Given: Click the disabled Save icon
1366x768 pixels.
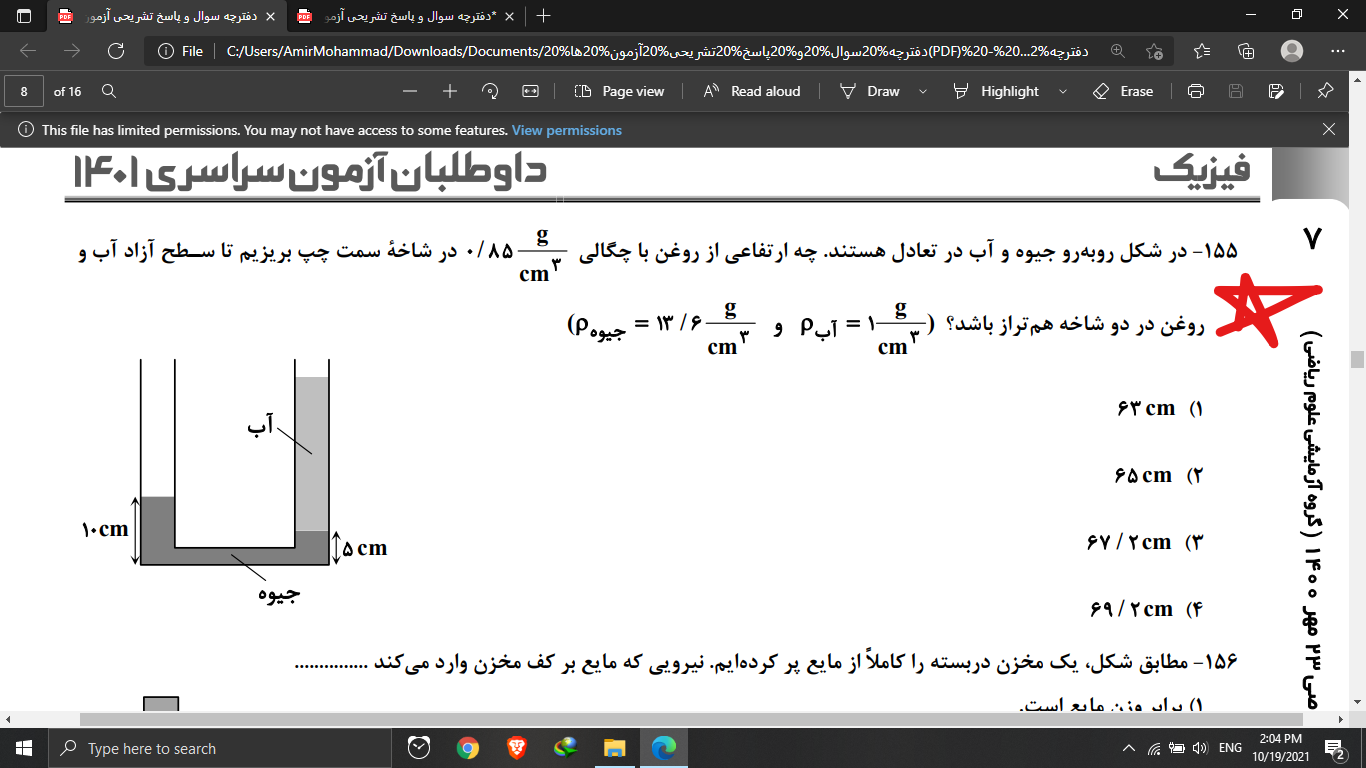Looking at the screenshot, I should 1236,91.
